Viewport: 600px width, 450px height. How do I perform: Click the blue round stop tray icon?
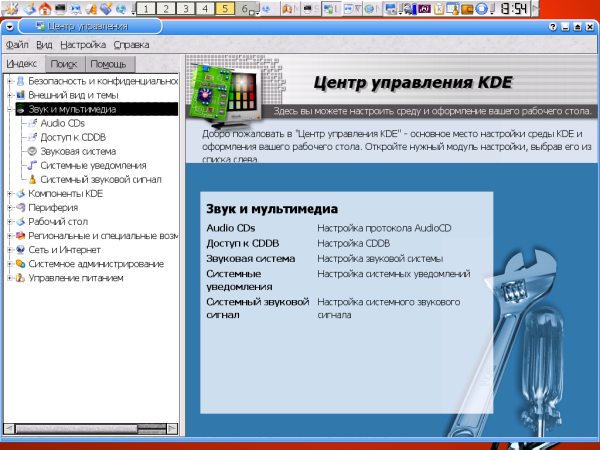coord(481,8)
